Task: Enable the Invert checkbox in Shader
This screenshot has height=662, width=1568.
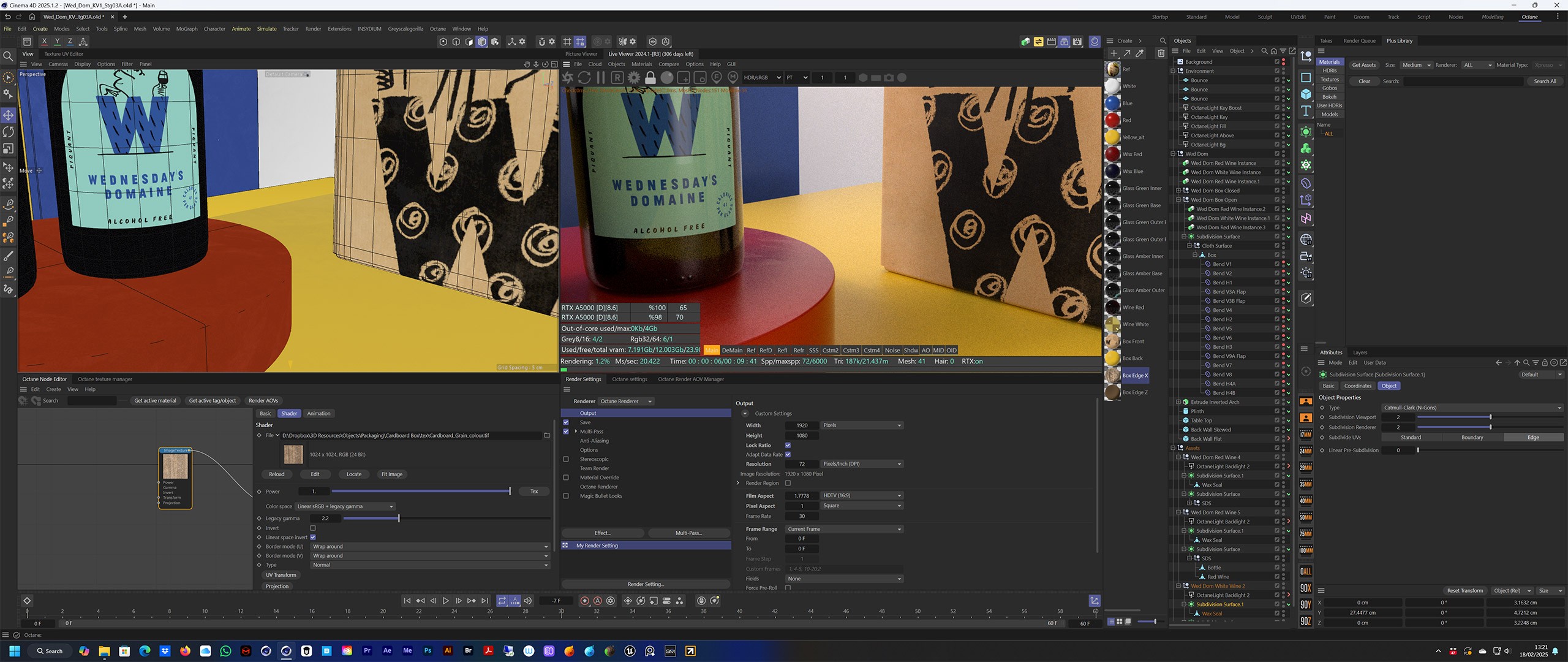Action: coord(313,528)
